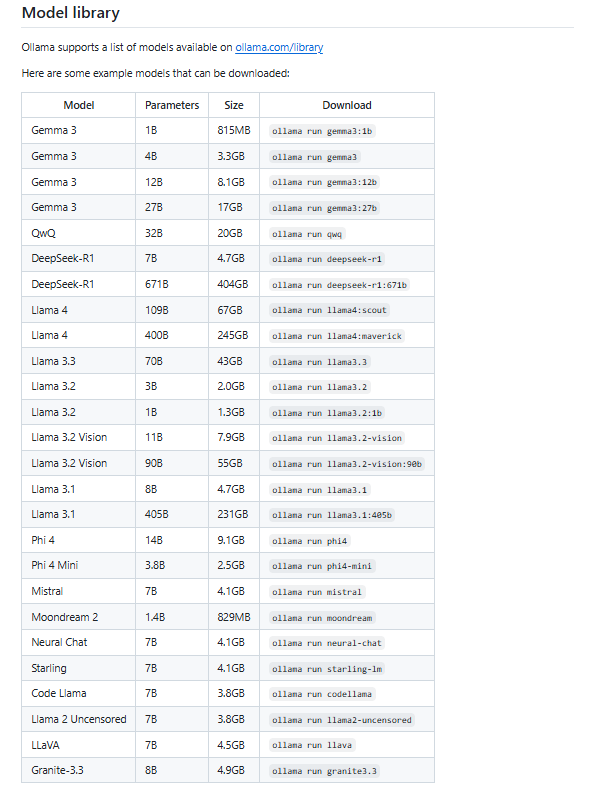Click the 'ollama run granite3.3' snippet
The height and width of the screenshot is (785, 593).
(324, 771)
